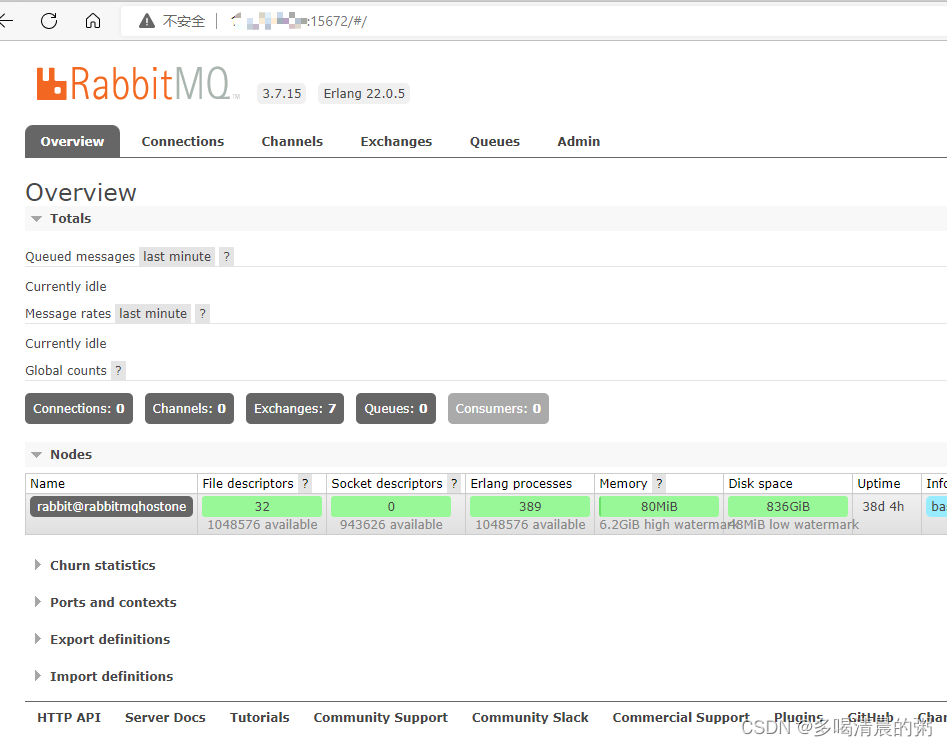
Task: Expand the Import definitions section
Action: tap(111, 677)
